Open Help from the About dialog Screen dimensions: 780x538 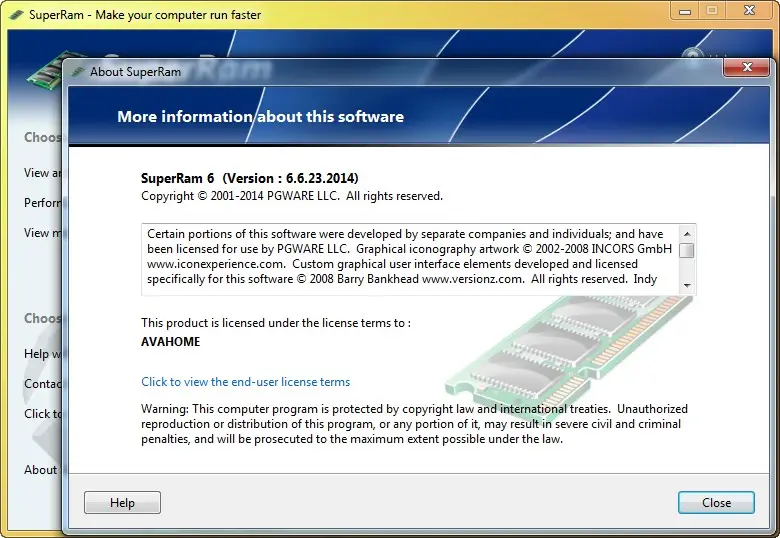[x=122, y=503]
